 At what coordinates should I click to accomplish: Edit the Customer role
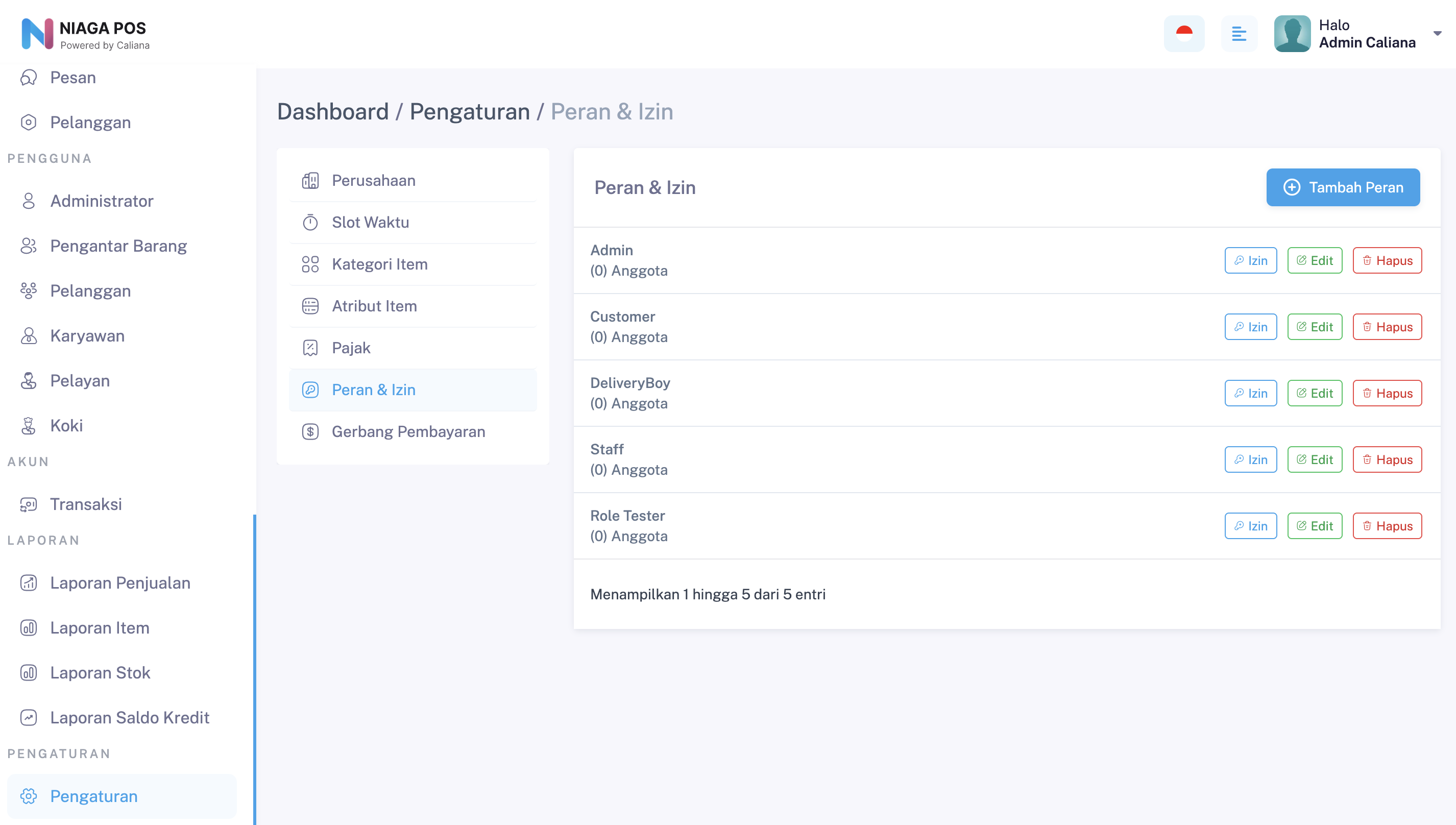tap(1315, 326)
